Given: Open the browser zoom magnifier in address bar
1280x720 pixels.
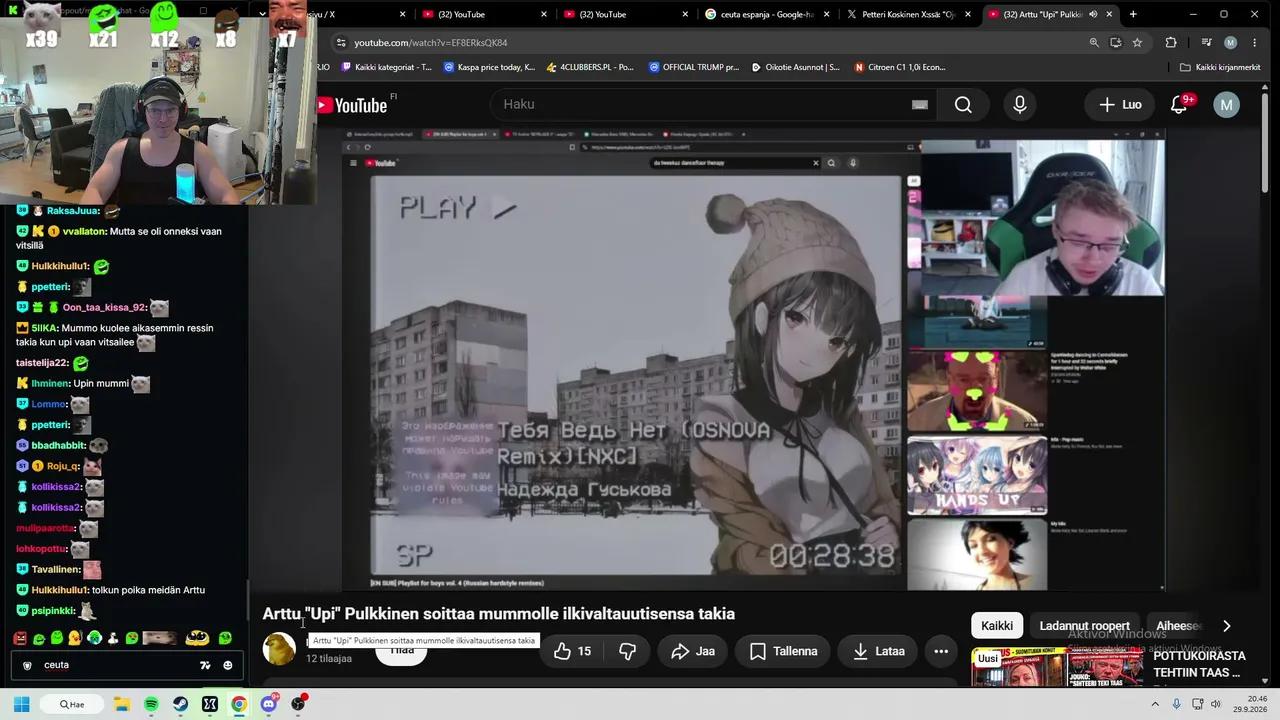Looking at the screenshot, I should coord(1094,43).
